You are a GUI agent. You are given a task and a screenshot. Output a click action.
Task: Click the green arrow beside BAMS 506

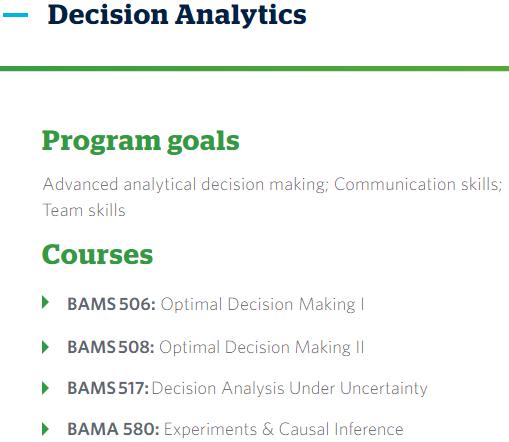tap(46, 302)
